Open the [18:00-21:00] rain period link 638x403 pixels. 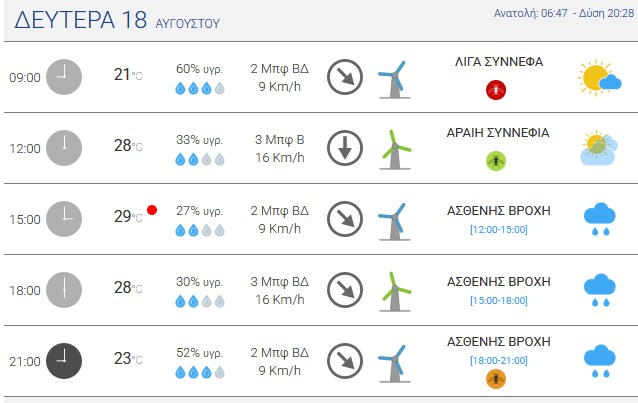click(x=499, y=360)
